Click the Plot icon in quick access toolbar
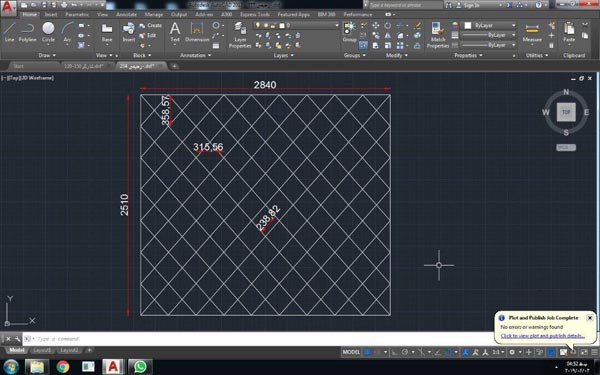600x375 pixels. tap(64, 5)
